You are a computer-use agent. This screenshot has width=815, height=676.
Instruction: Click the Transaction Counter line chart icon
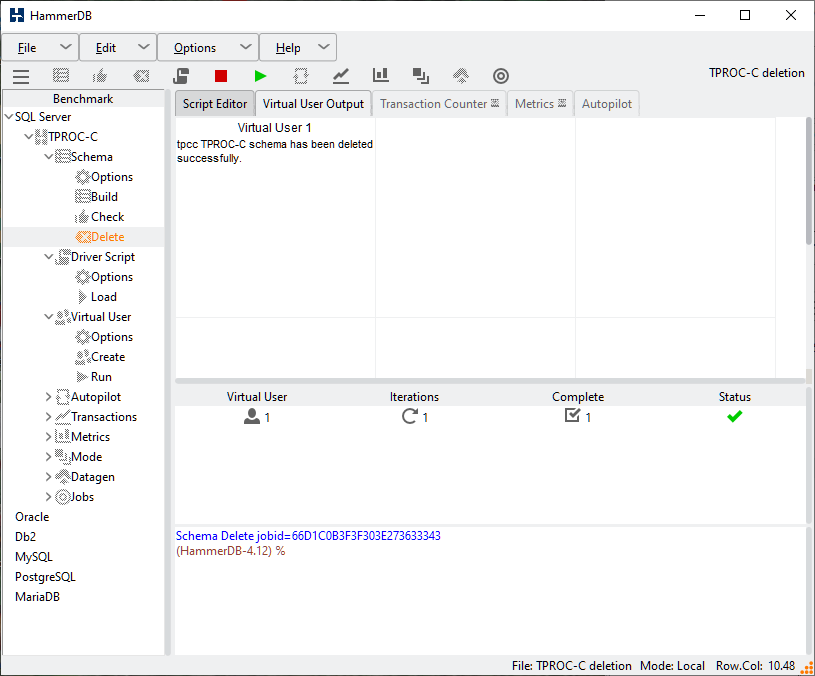click(x=341, y=76)
